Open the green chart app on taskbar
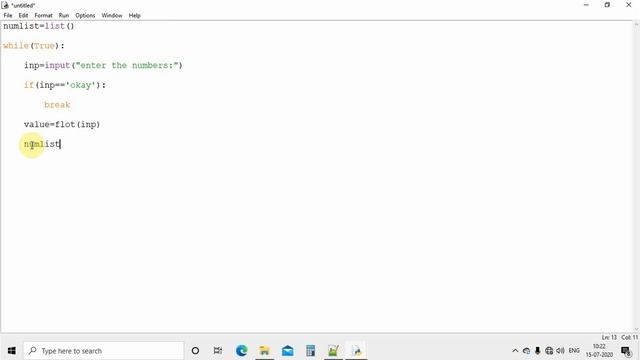640x360 pixels. (x=333, y=351)
